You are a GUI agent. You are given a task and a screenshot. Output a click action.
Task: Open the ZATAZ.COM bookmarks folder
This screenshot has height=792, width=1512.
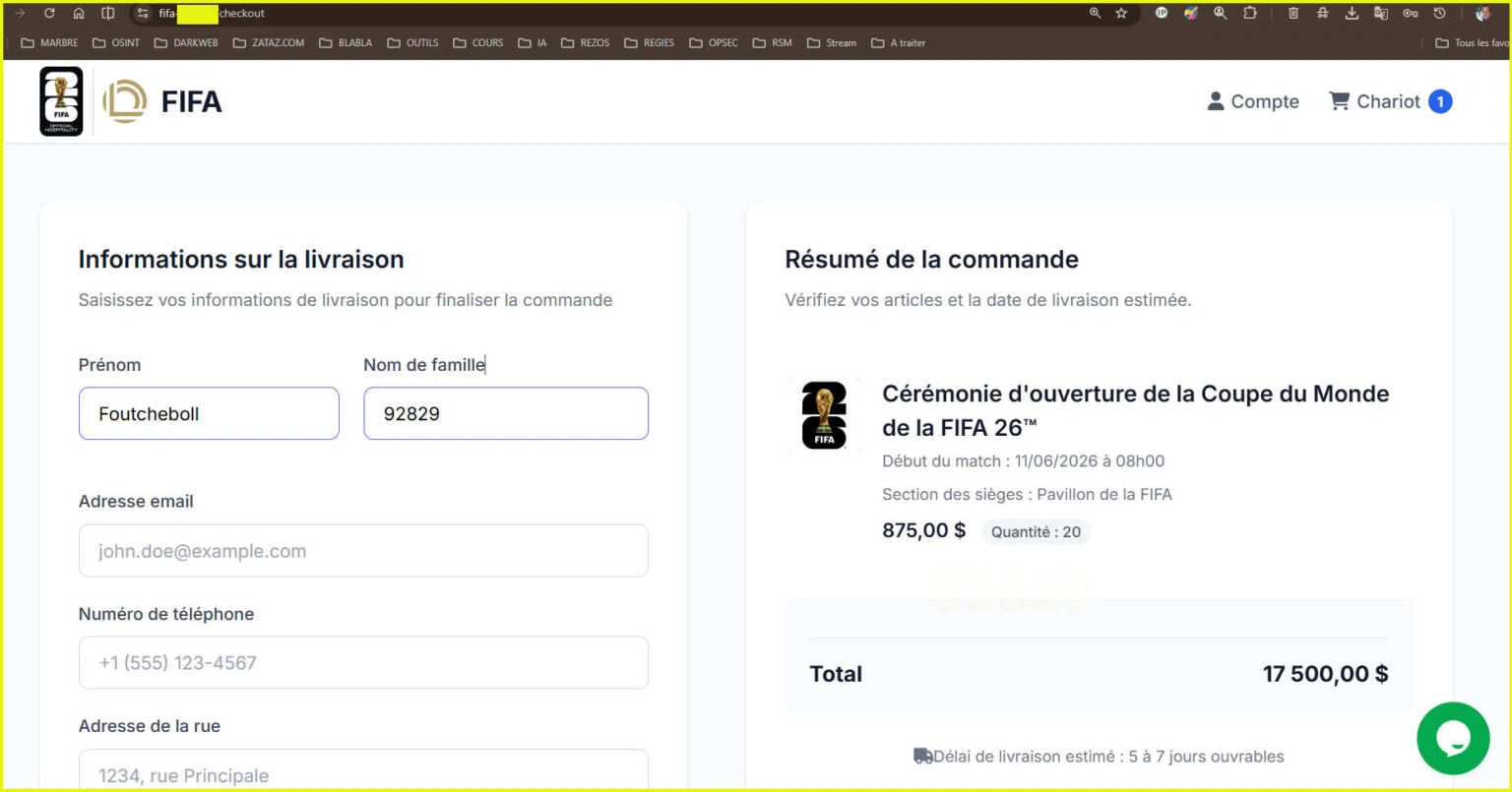pyautogui.click(x=269, y=43)
